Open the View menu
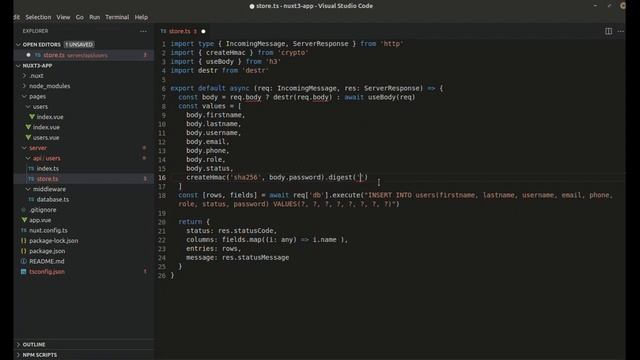Image resolution: width=640 pixels, height=360 pixels. [x=63, y=17]
